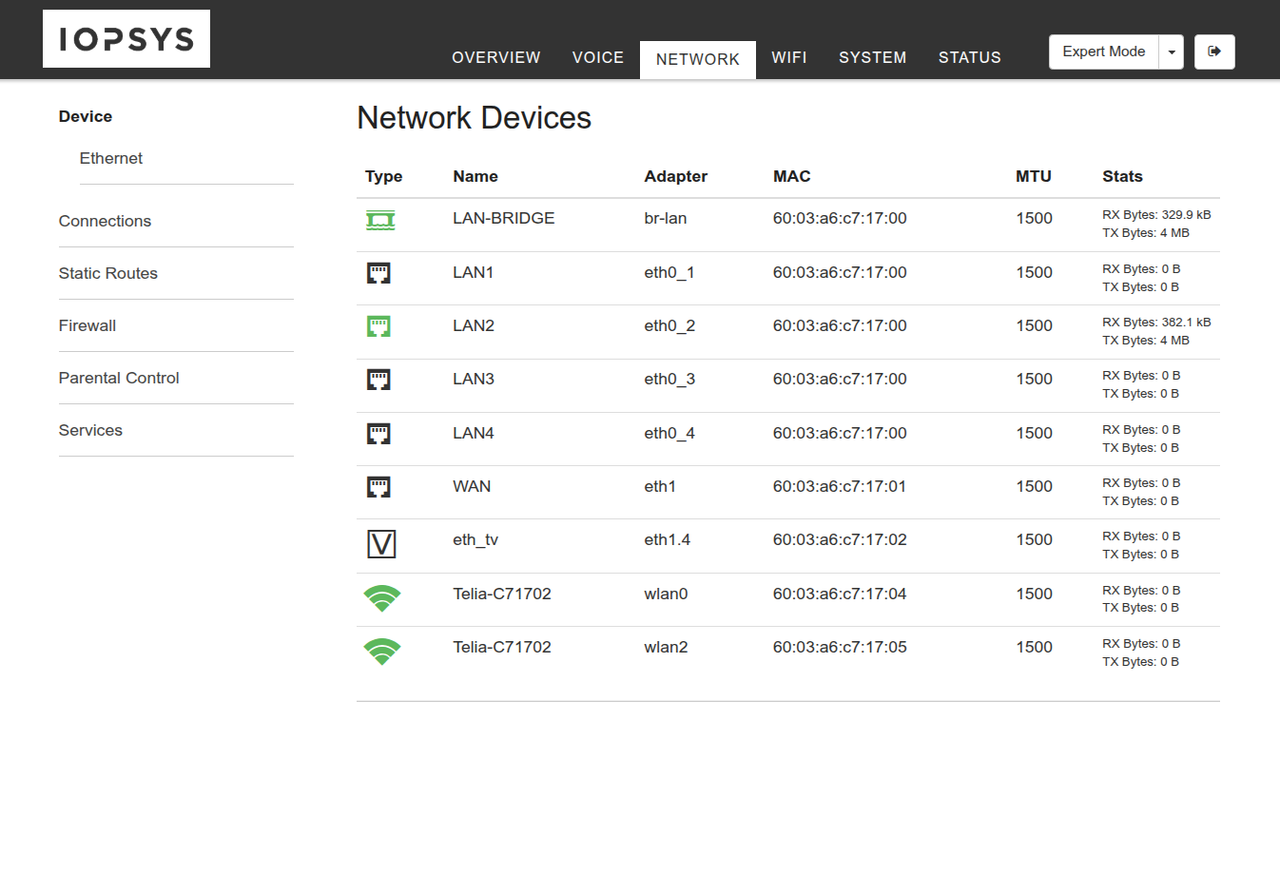This screenshot has width=1280, height=879.
Task: Click the Expert Mode button
Action: click(x=1104, y=52)
